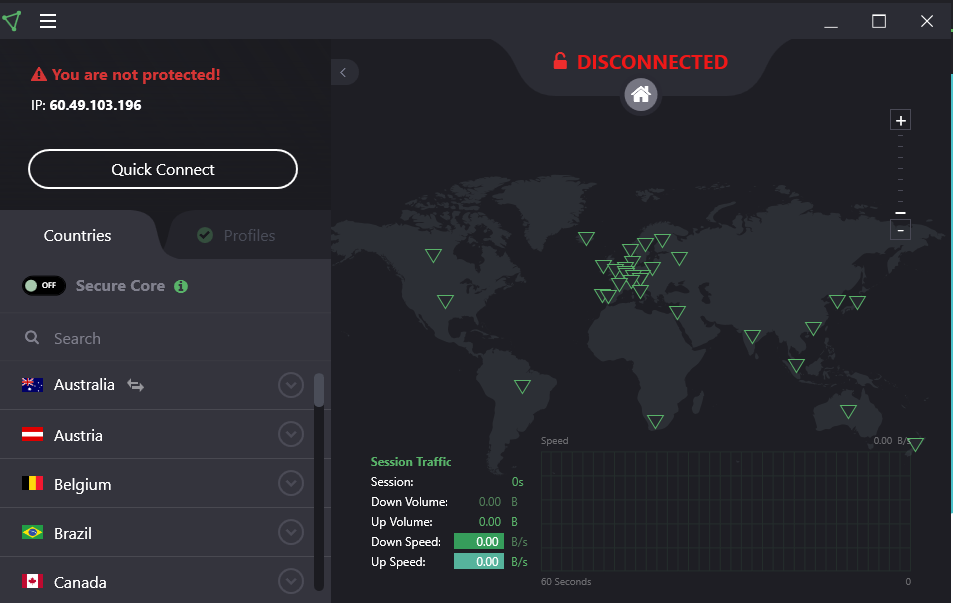Click the Secure Core info icon

pyautogui.click(x=181, y=286)
